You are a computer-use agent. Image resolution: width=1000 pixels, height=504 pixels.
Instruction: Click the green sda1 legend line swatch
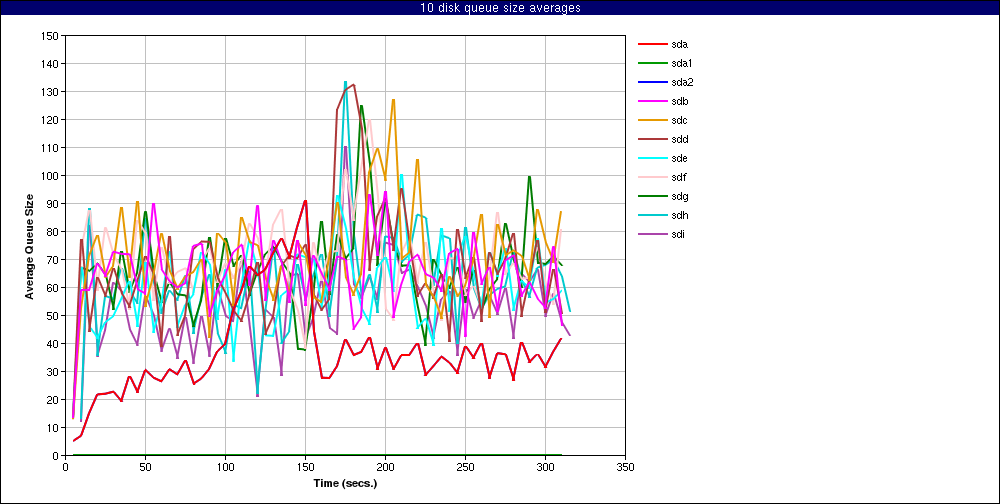[651, 64]
